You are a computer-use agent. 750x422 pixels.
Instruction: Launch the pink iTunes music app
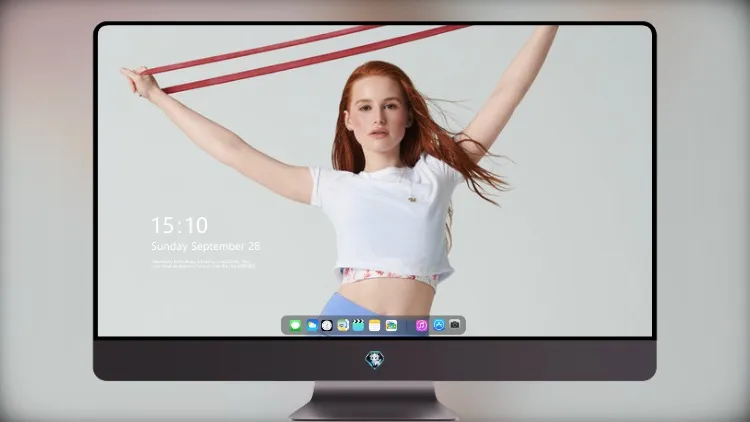click(x=421, y=326)
